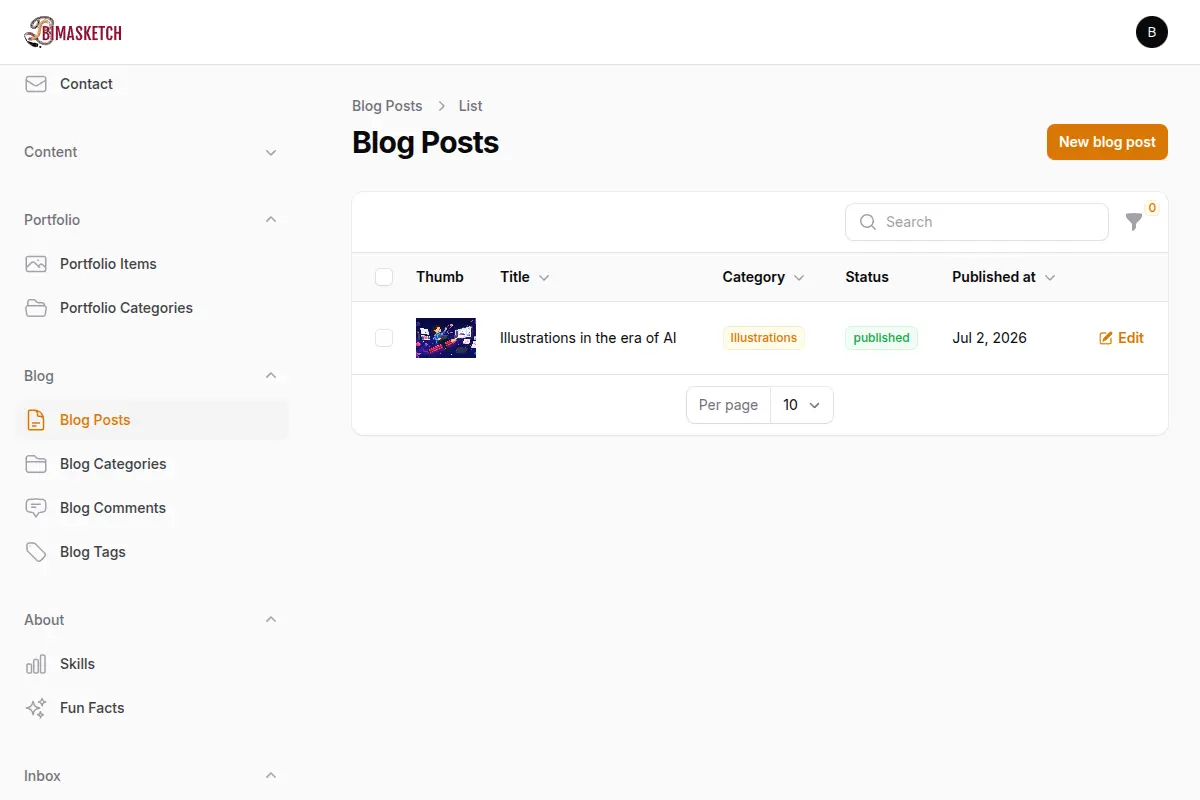Toggle the select-all checkbox in header

(x=384, y=277)
